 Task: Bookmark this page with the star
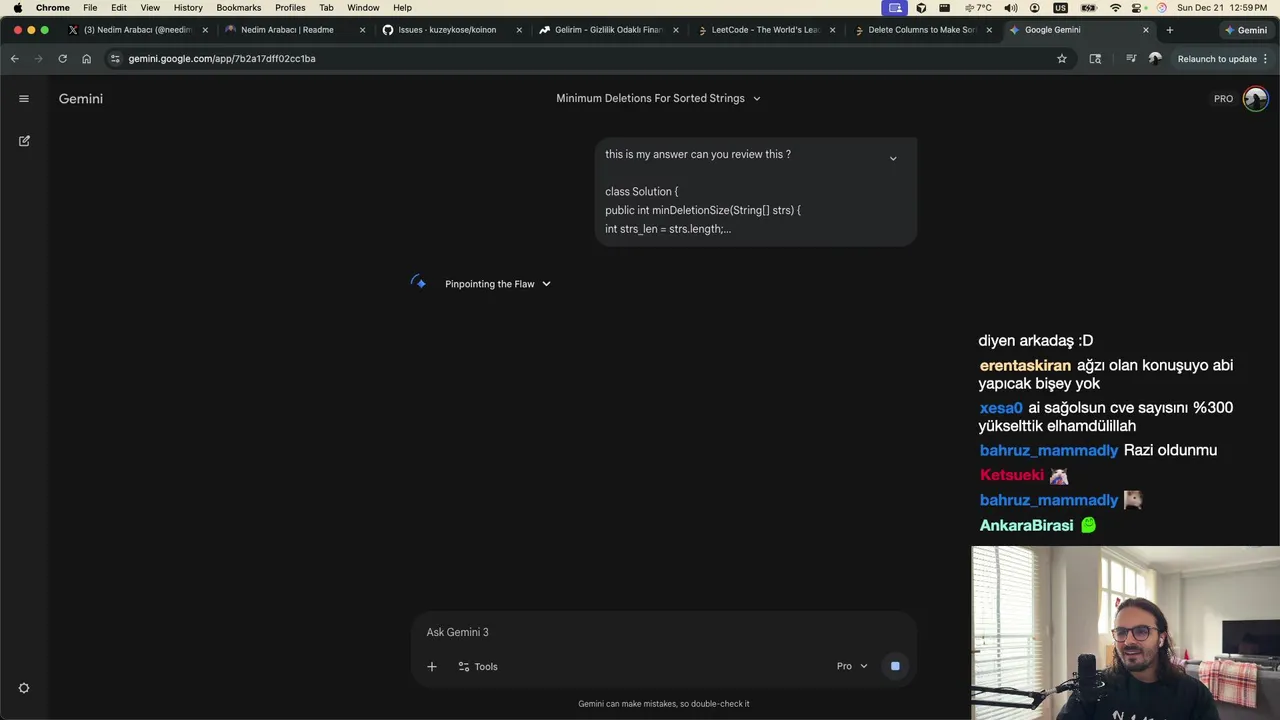1062,59
